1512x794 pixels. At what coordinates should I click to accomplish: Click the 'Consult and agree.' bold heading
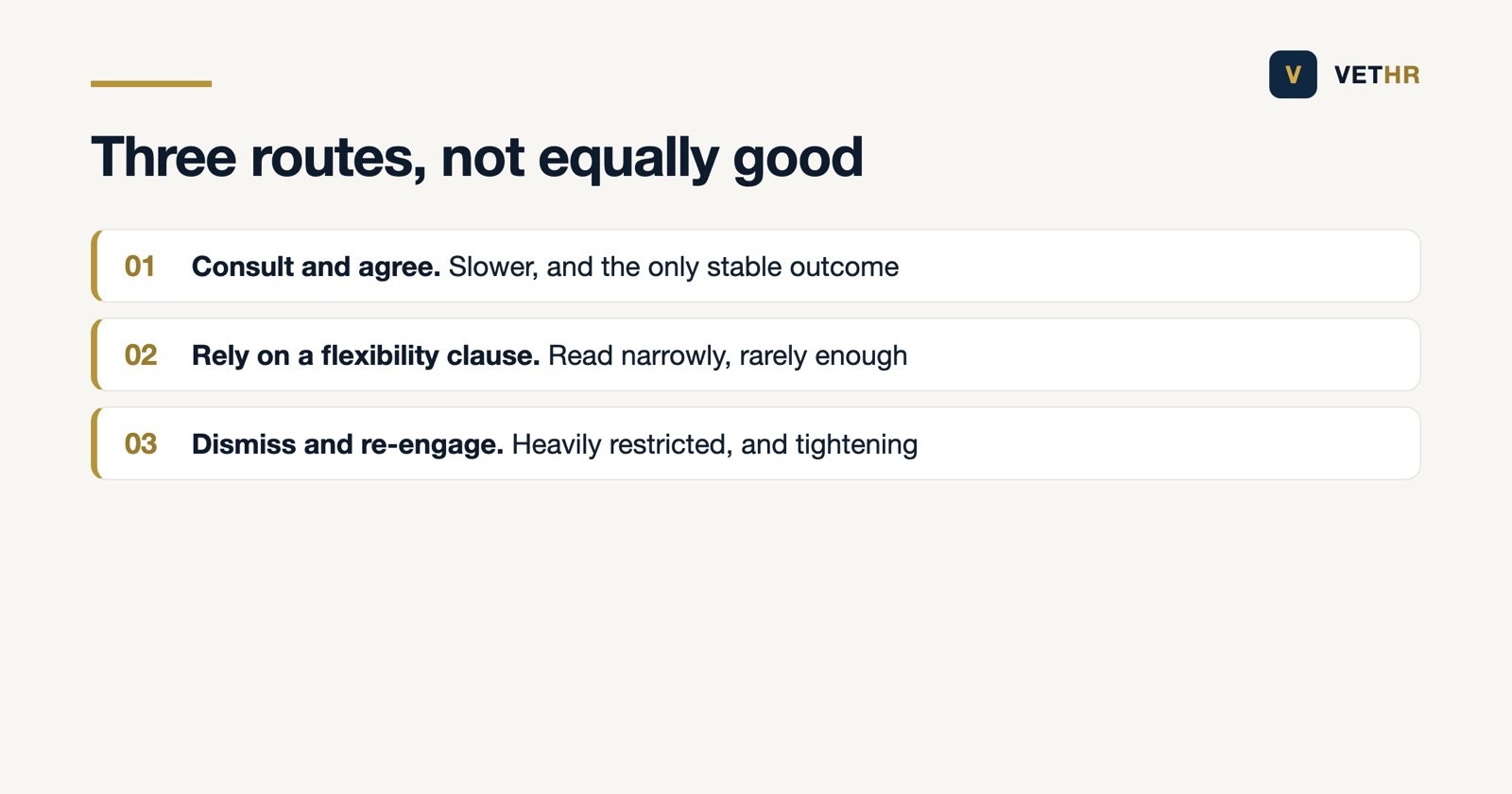click(316, 267)
